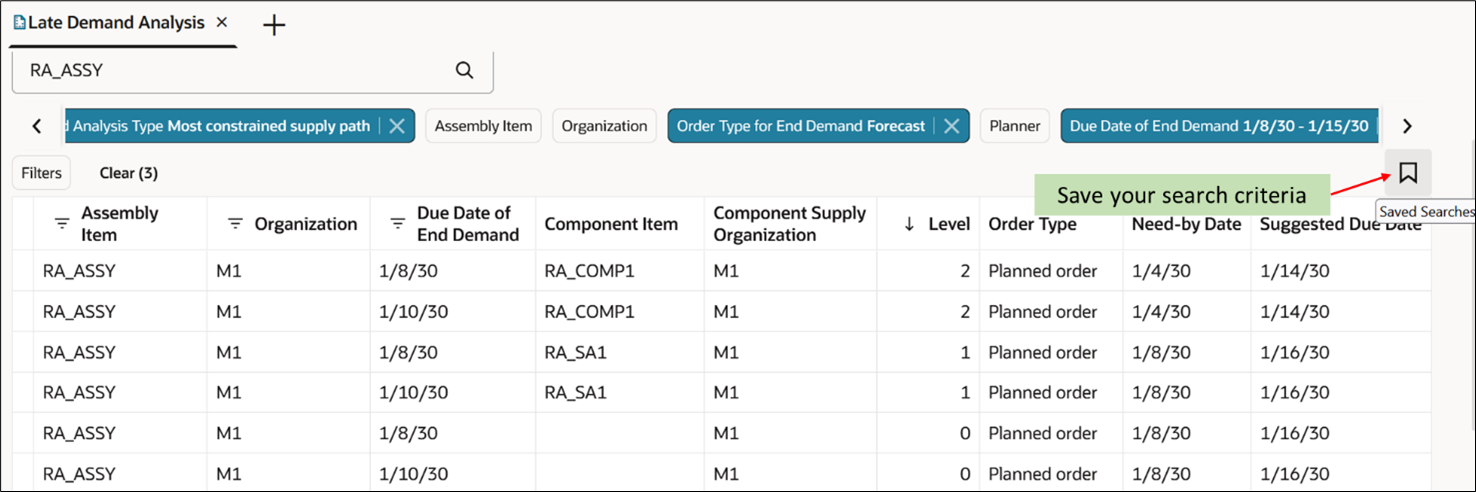The width and height of the screenshot is (1476, 492).
Task: Add a new tab with plus icon
Action: click(274, 26)
